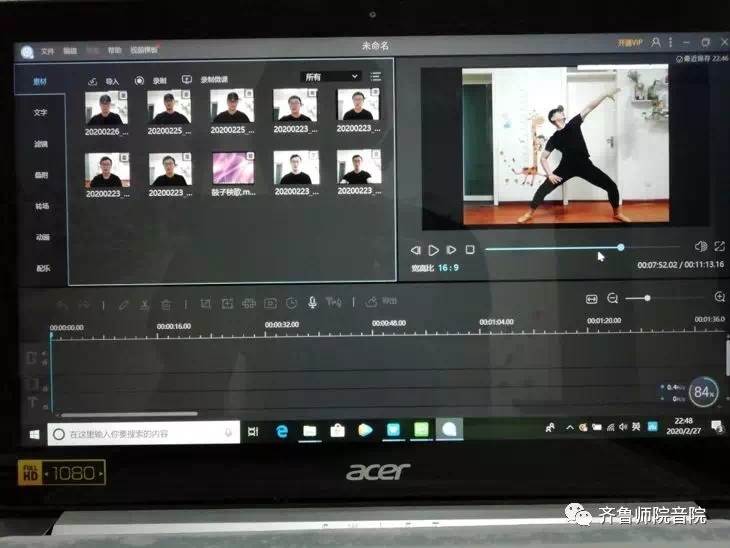The width and height of the screenshot is (730, 548).
Task: Click the timeline zoom-out magnifier
Action: [613, 298]
